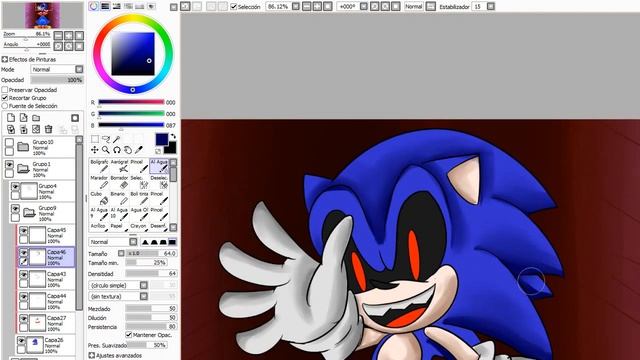Click the Al Agua watercolor brush
640x360 pixels.
pos(159,166)
